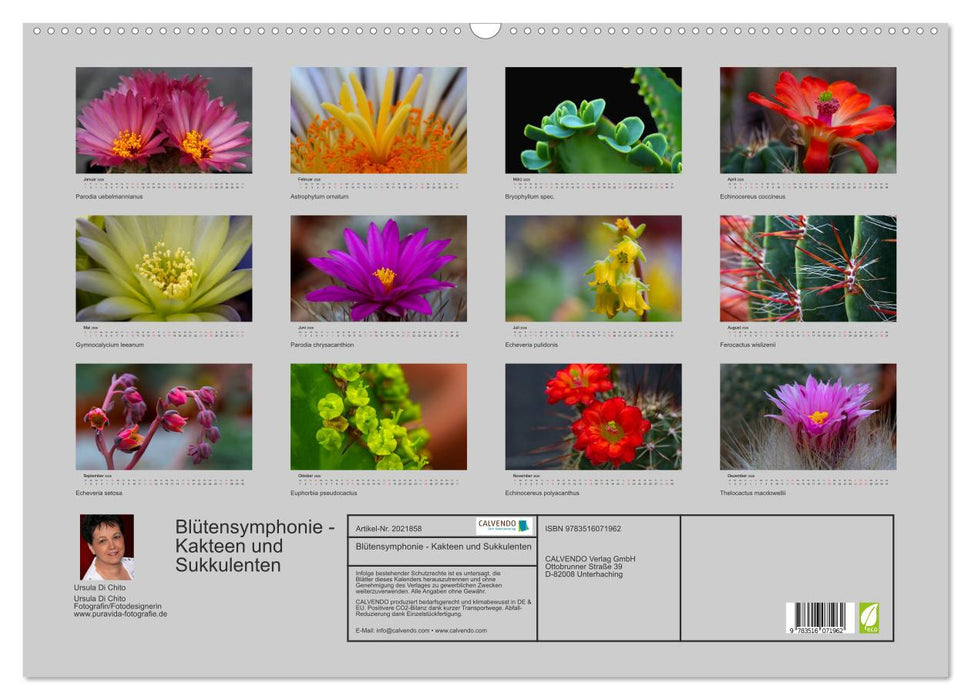This screenshot has width=971, height=700.
Task: Click the ISBN 9783516071962 text
Action: click(583, 528)
